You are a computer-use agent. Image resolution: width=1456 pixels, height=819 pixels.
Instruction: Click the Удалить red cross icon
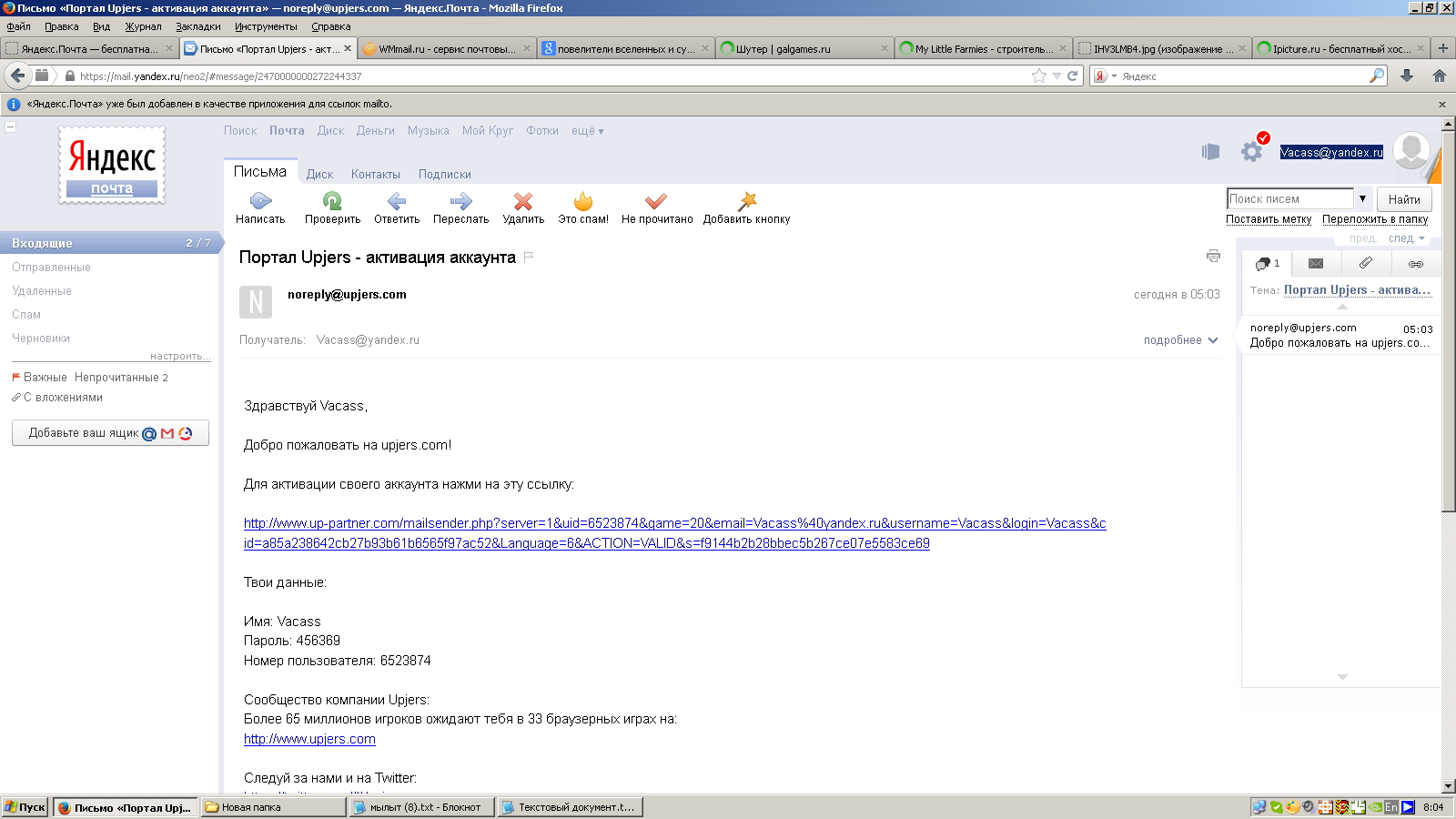[523, 201]
